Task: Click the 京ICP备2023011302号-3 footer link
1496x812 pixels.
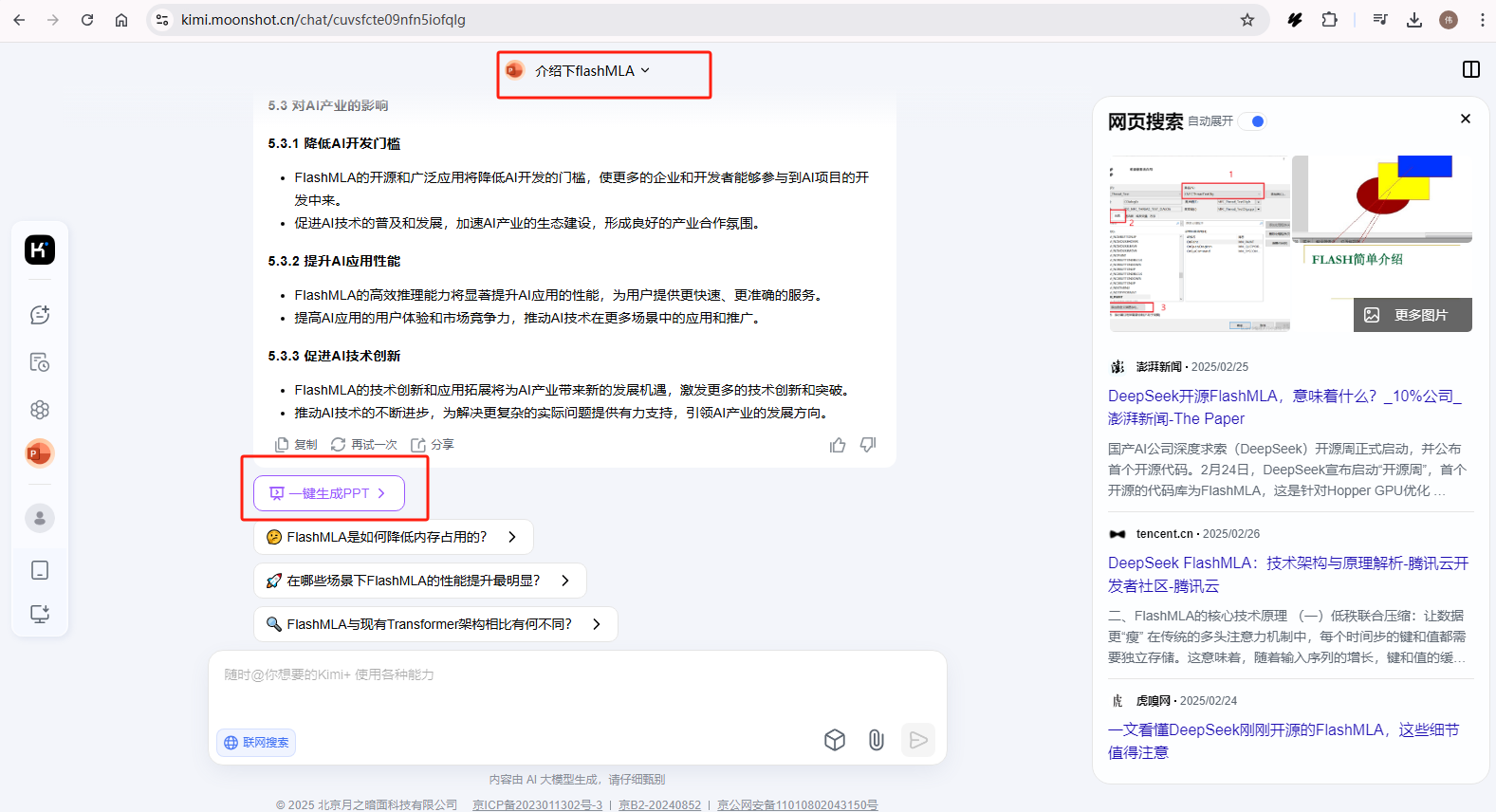Action: click(x=537, y=804)
